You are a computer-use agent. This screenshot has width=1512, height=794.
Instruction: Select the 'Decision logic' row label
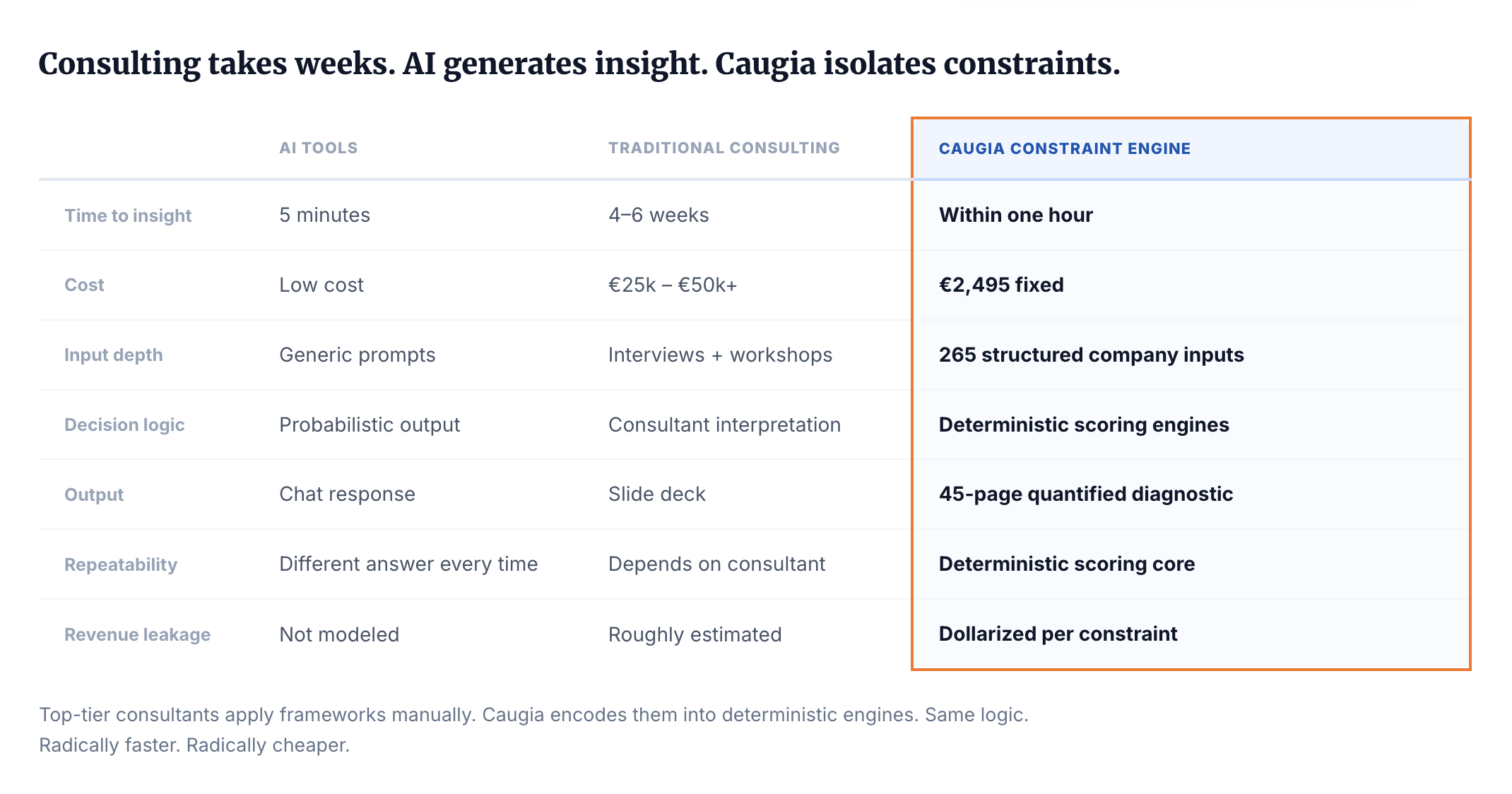pos(124,425)
